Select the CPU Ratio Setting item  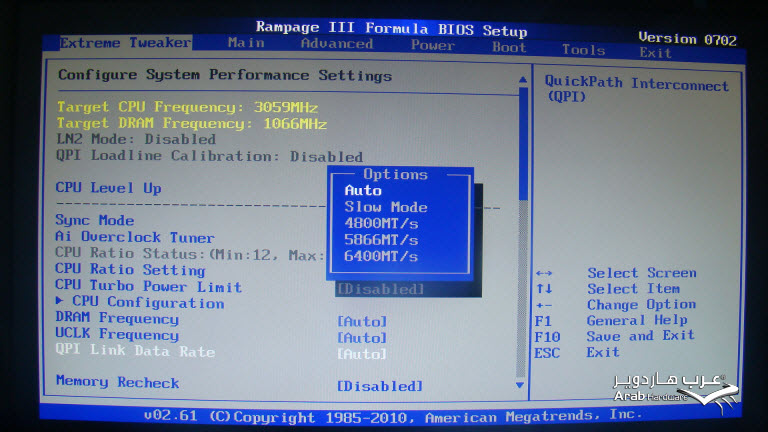coord(130,270)
